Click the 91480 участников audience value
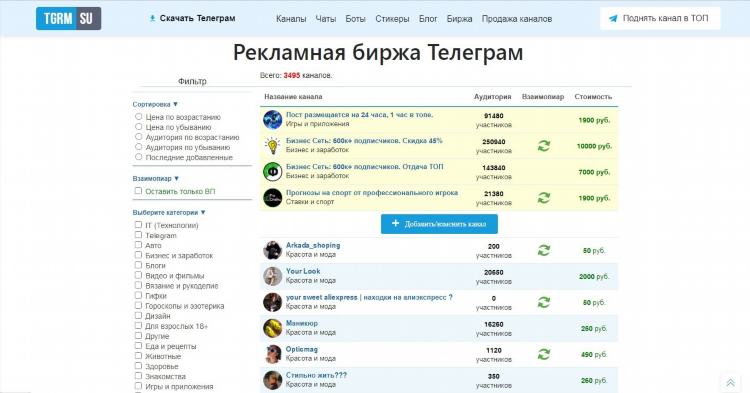Image resolution: width=750 pixels, height=393 pixels. (x=494, y=120)
